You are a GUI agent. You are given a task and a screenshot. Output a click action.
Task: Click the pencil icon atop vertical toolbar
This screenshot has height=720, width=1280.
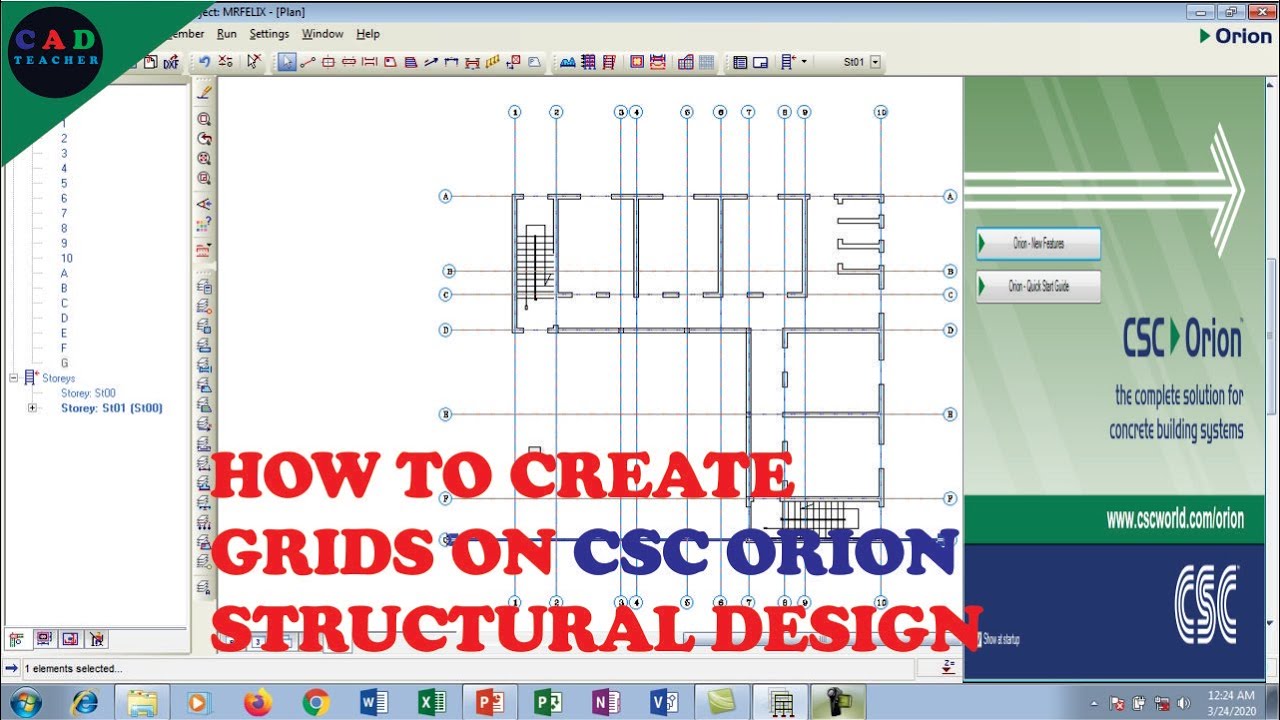pyautogui.click(x=204, y=91)
